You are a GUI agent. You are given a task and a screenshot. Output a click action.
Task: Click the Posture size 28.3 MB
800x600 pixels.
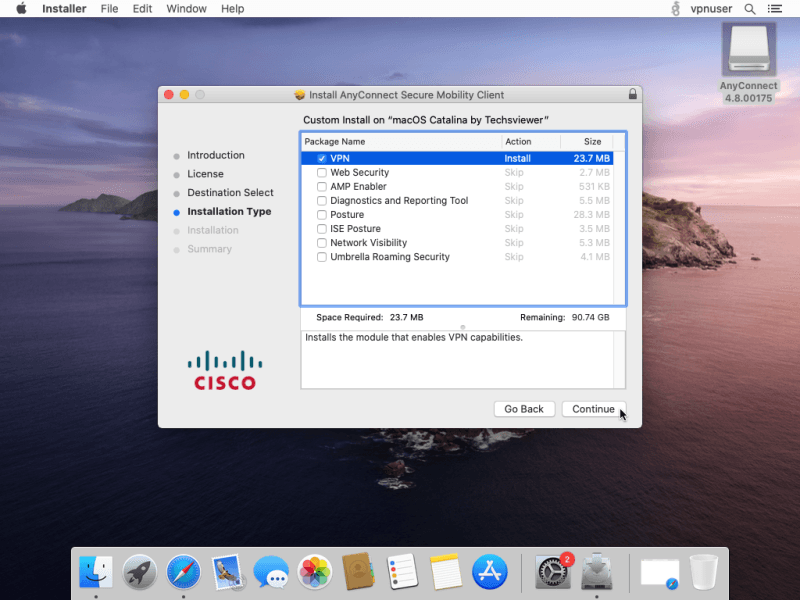592,215
